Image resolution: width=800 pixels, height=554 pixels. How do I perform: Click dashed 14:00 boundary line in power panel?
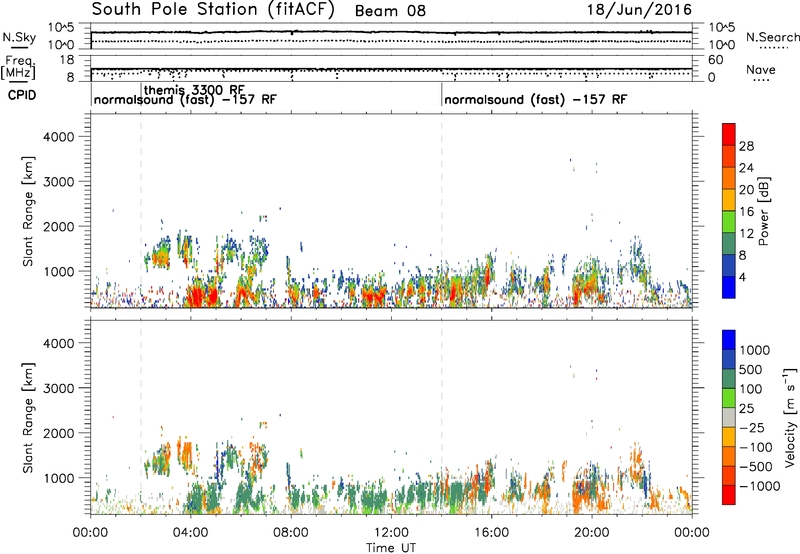click(441, 211)
